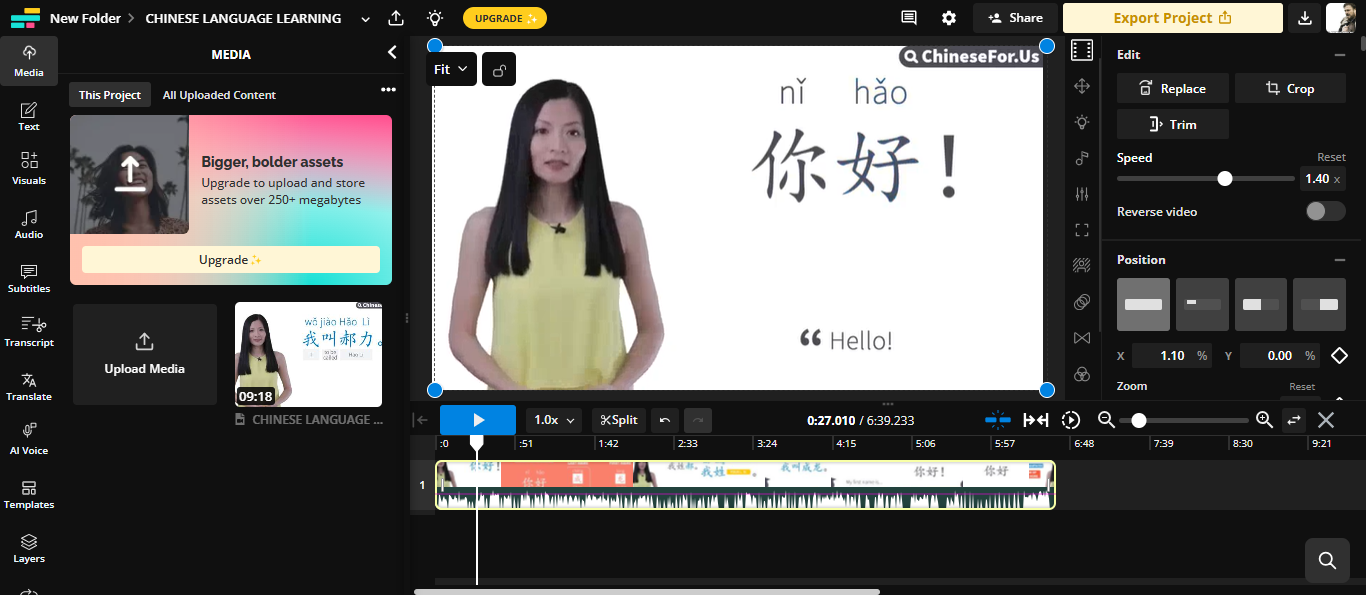Image resolution: width=1366 pixels, height=595 pixels.
Task: Open the 1.0x playback speed dropdown
Action: click(553, 420)
